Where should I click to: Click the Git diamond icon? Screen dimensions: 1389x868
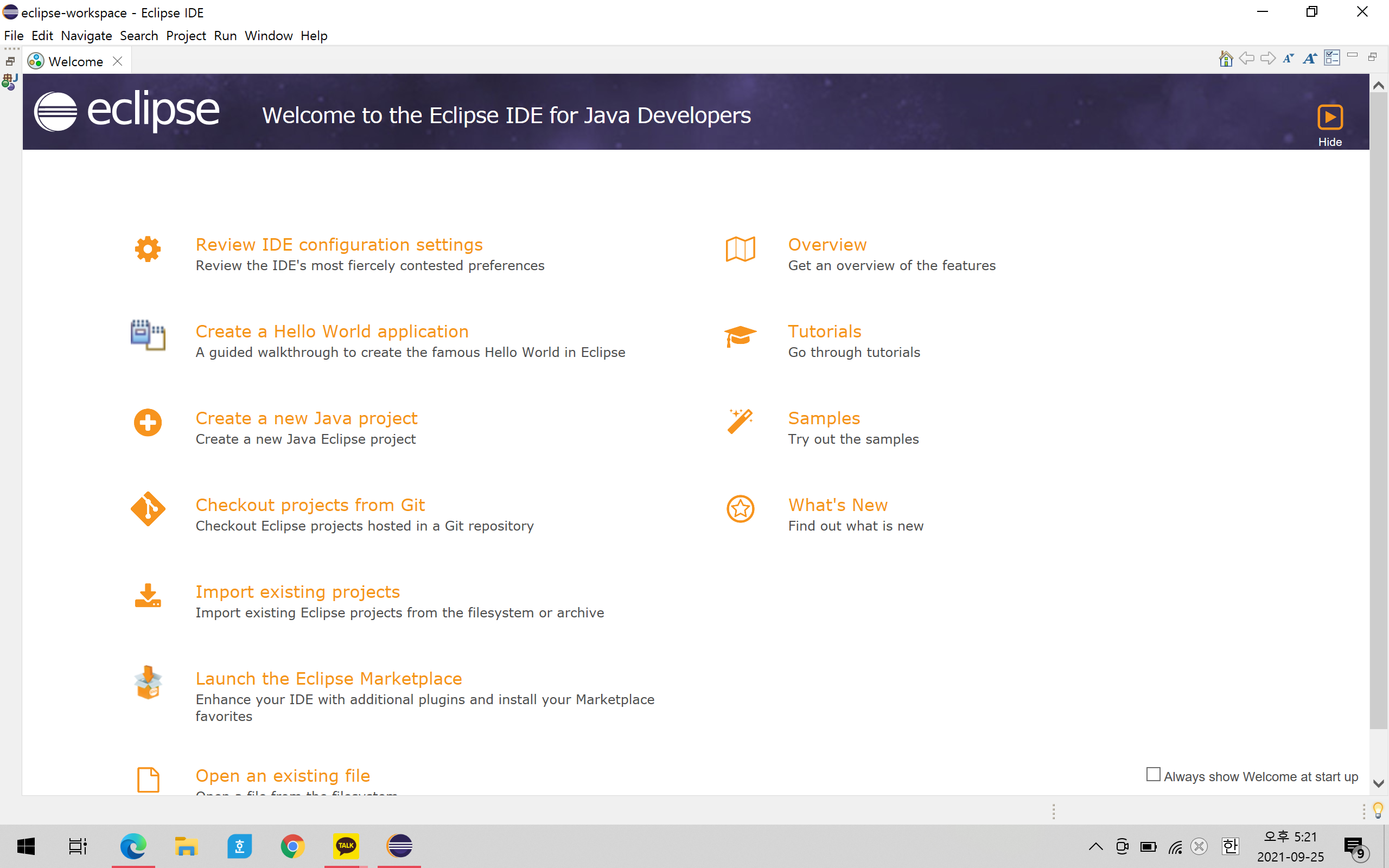[148, 509]
